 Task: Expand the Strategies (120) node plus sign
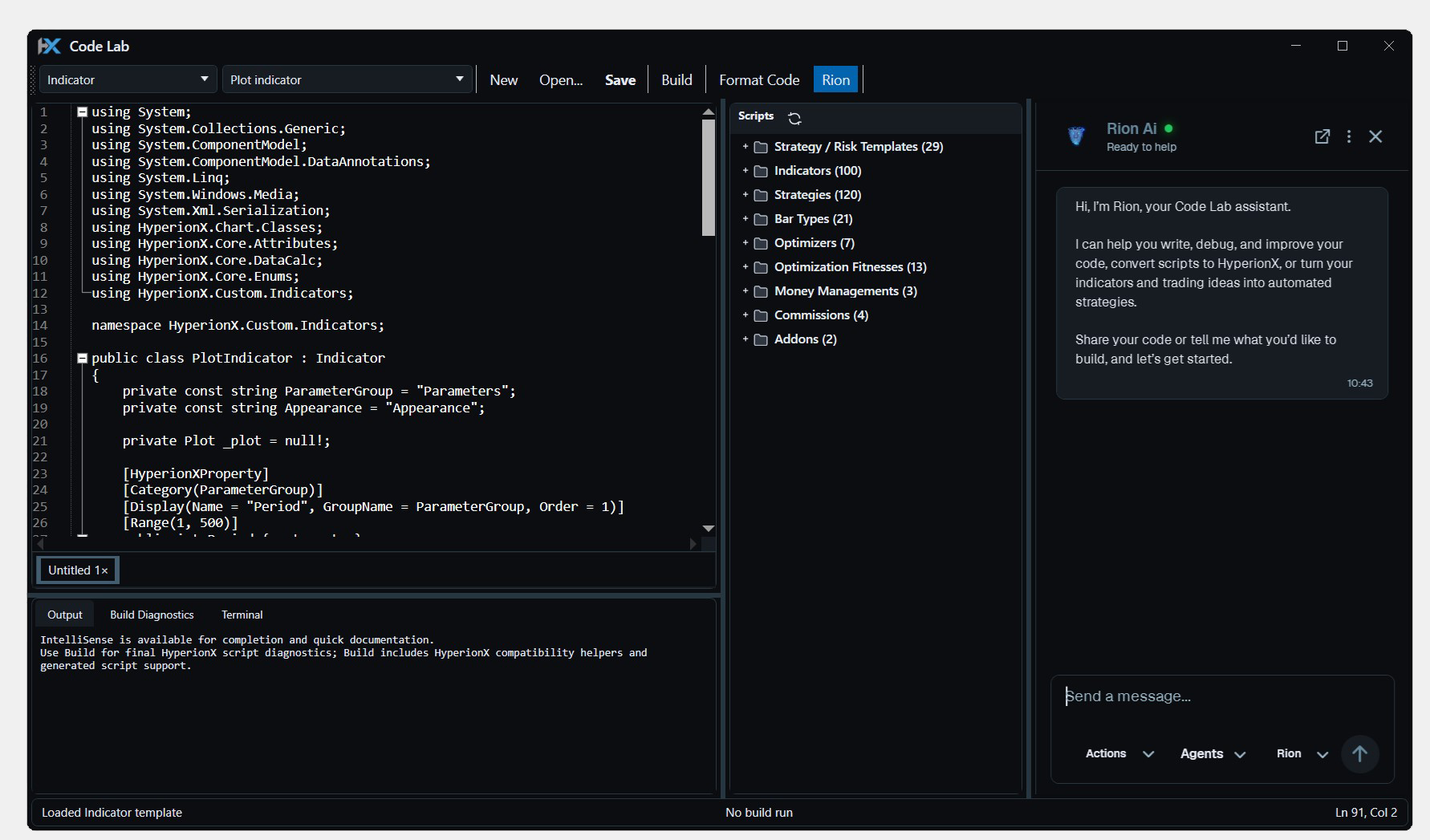745,194
